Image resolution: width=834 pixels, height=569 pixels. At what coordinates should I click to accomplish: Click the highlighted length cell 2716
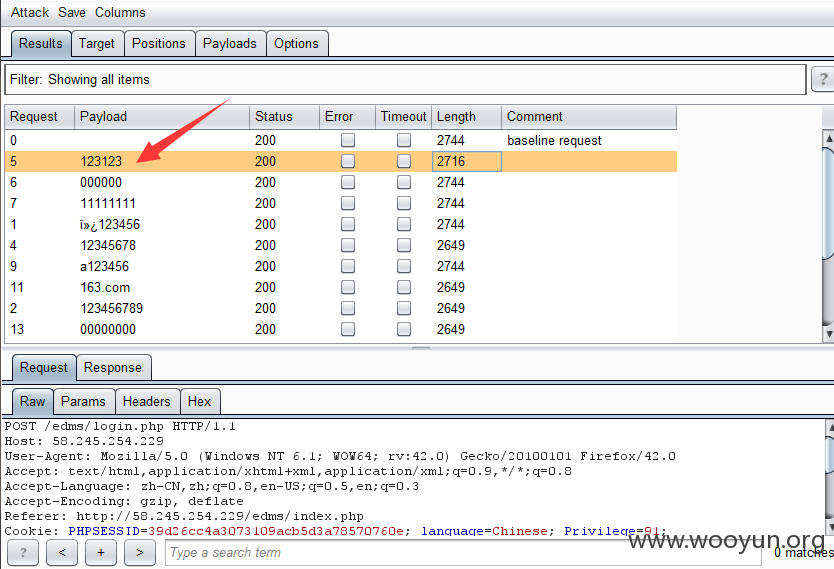[466, 161]
